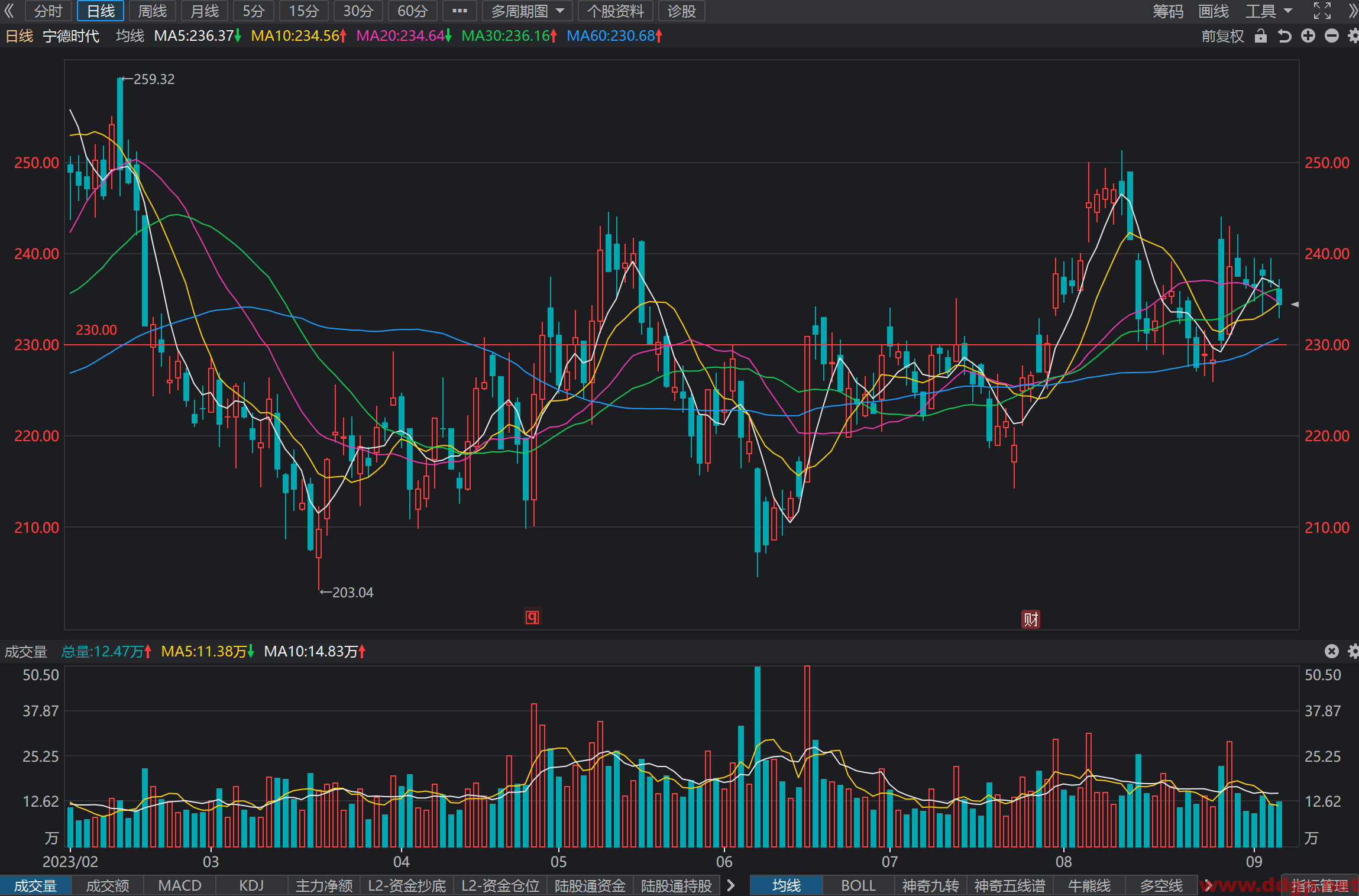The height and width of the screenshot is (896, 1359).
Task: Switch to the 周线 weekly period tab
Action: tap(152, 11)
